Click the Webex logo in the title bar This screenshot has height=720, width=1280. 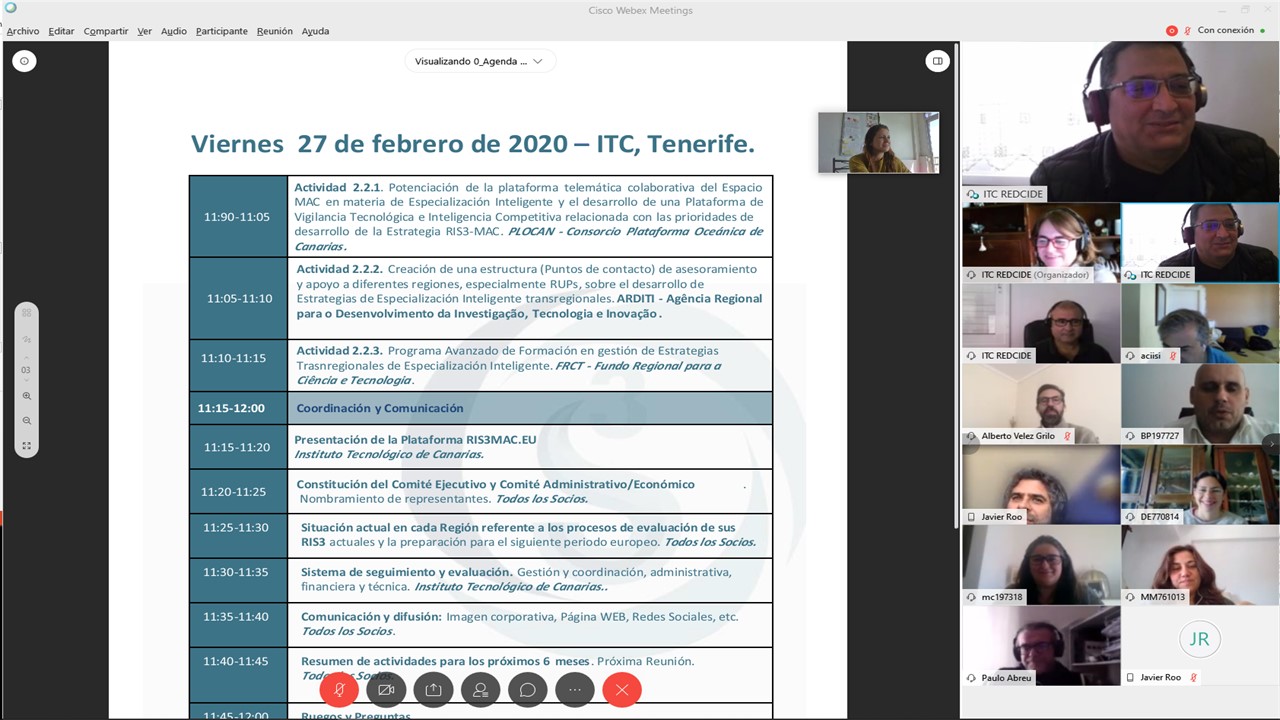(x=11, y=9)
